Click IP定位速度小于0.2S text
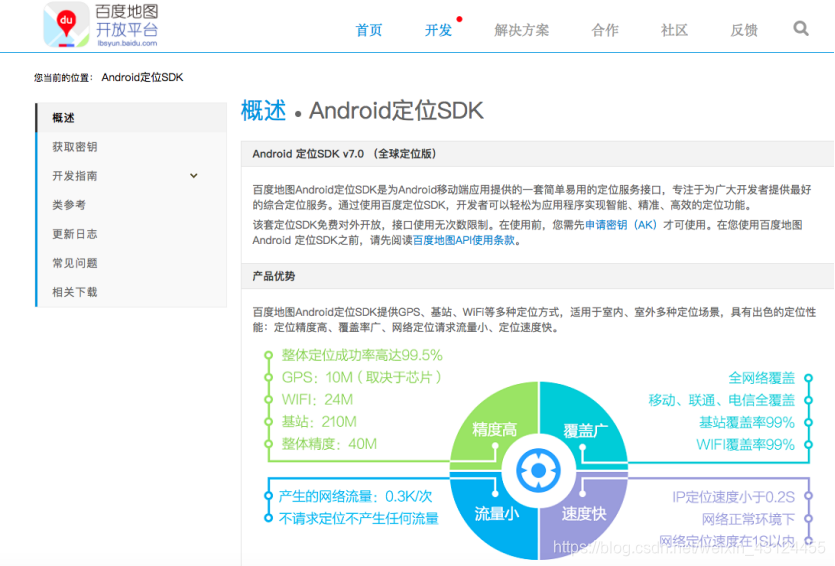This screenshot has height=566, width=835. [x=733, y=497]
